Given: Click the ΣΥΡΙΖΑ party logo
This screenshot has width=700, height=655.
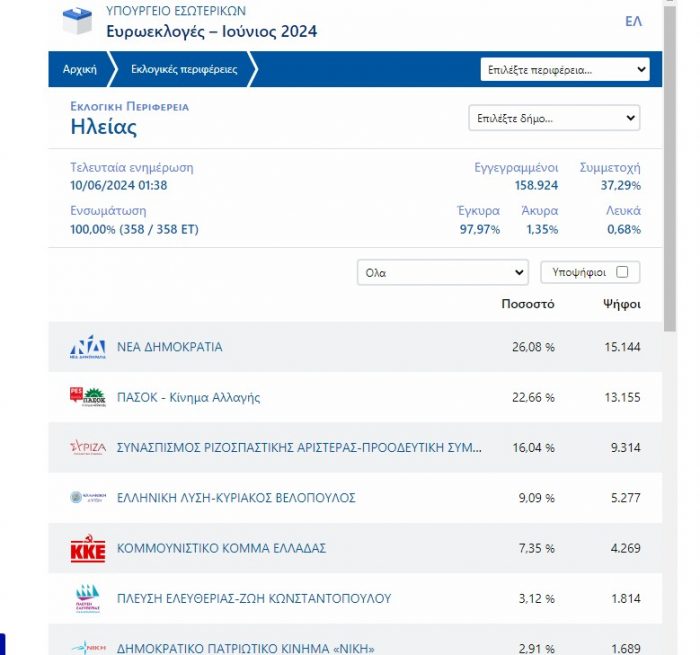Looking at the screenshot, I should pyautogui.click(x=87, y=447).
